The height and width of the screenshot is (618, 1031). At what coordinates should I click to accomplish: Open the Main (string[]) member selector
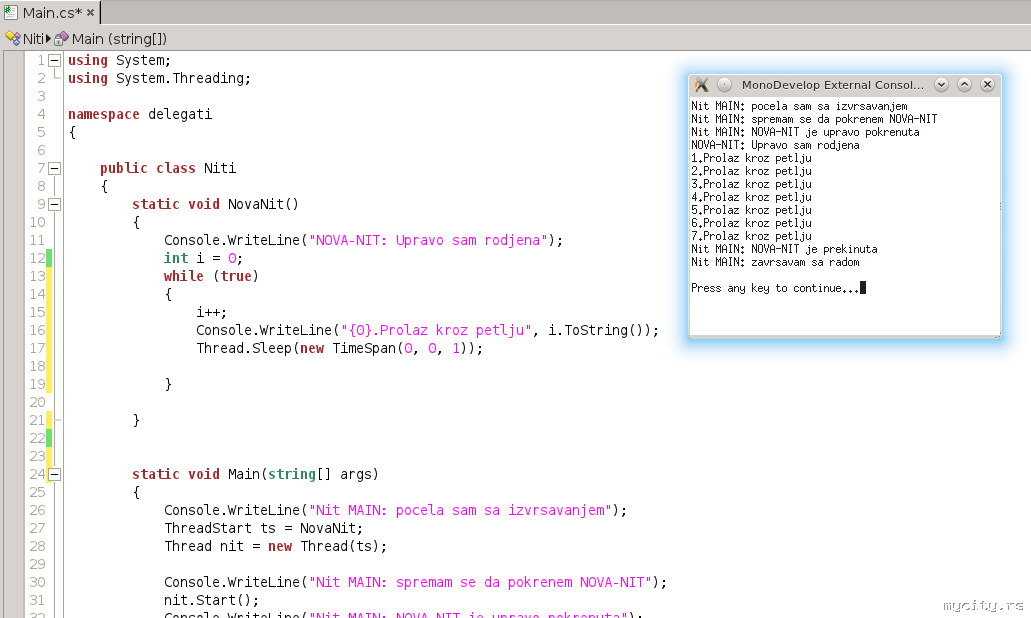(x=119, y=38)
